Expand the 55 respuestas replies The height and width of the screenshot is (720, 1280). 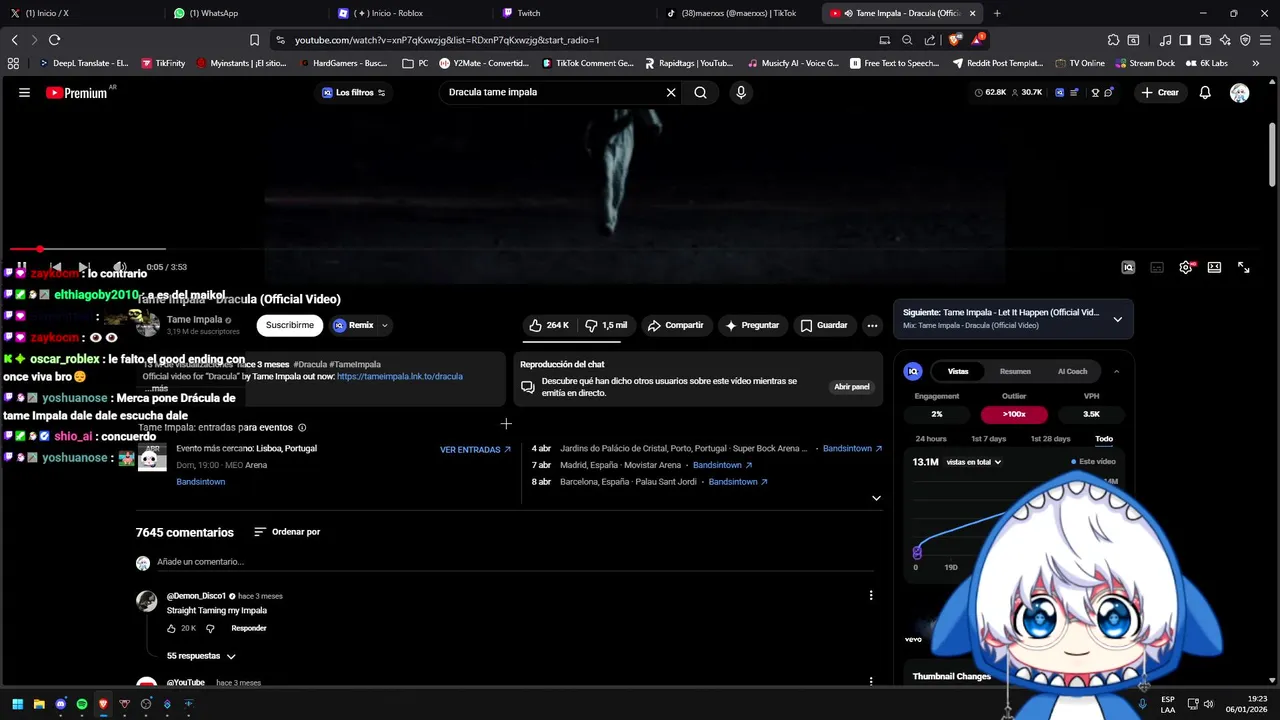click(201, 656)
